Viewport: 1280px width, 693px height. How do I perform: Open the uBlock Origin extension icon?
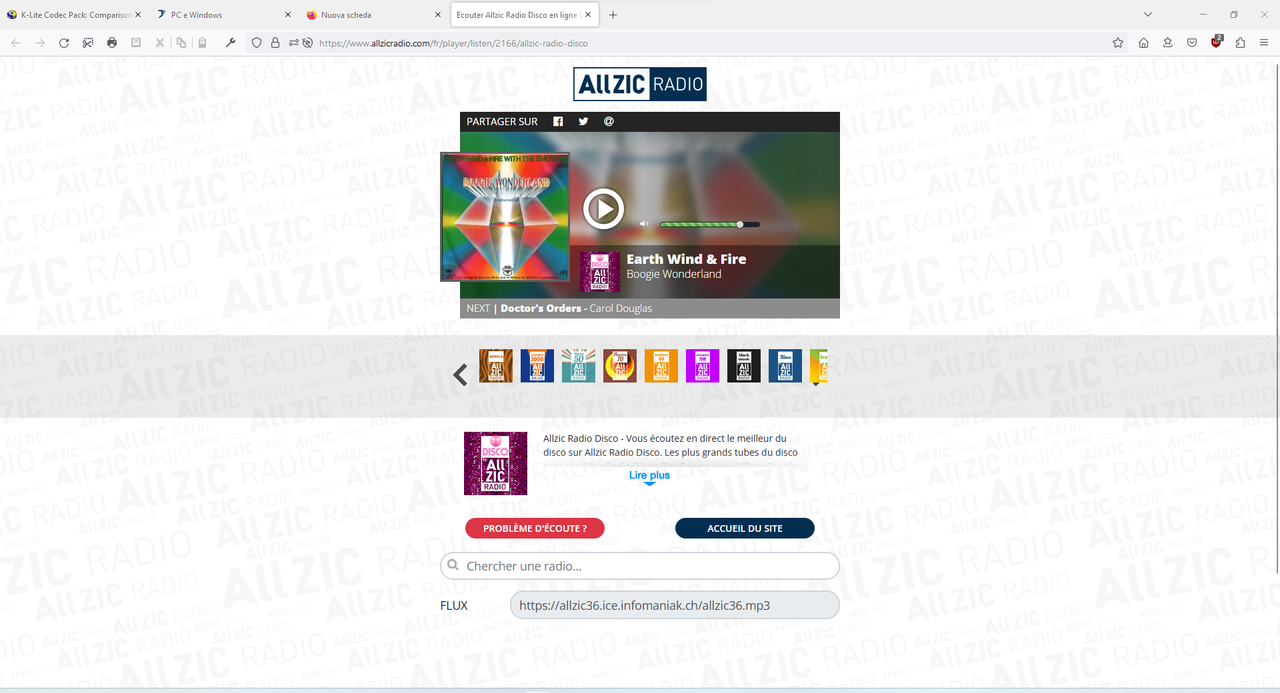tap(1216, 42)
